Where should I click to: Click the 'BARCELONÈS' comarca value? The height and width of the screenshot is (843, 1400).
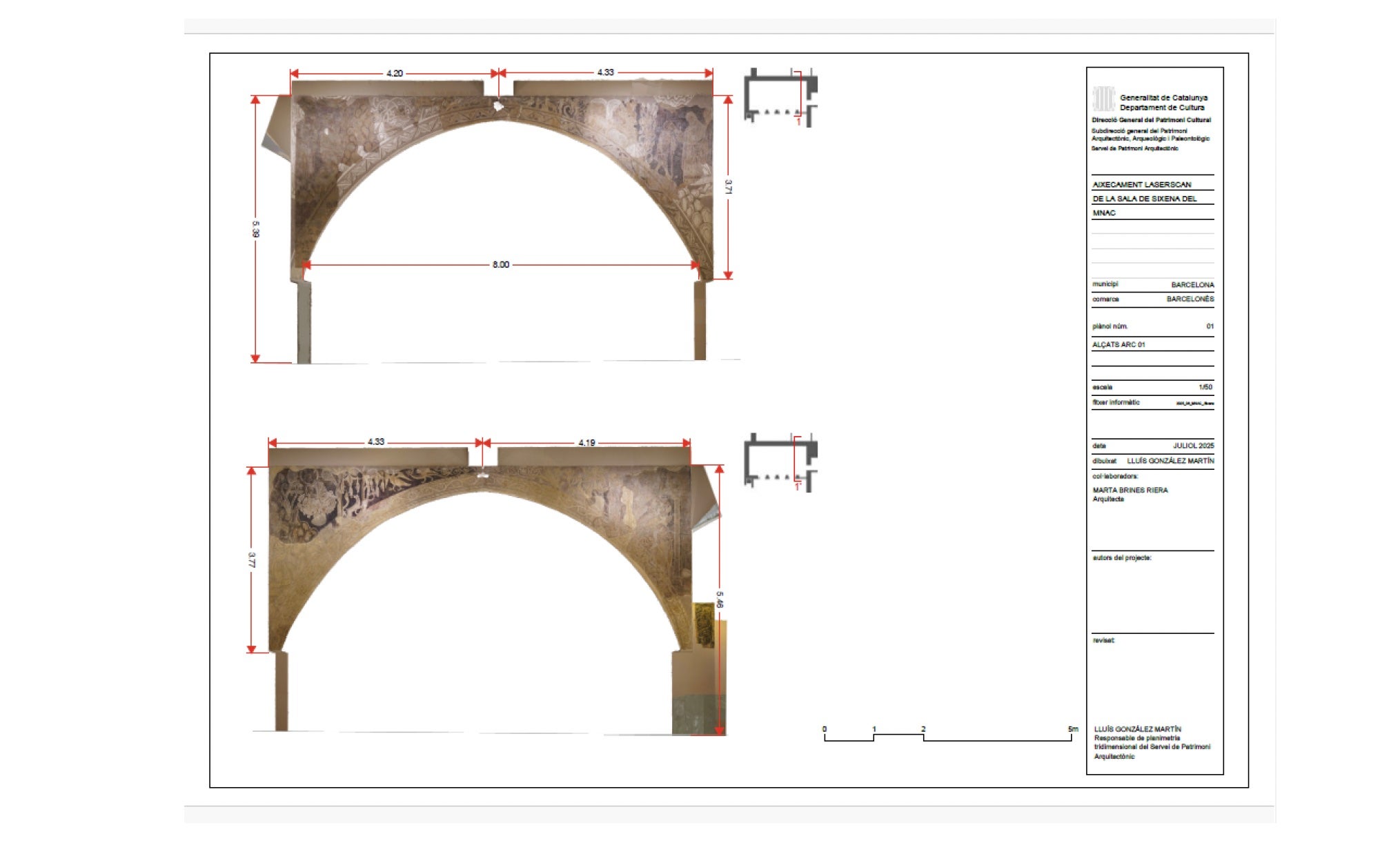pos(1190,299)
